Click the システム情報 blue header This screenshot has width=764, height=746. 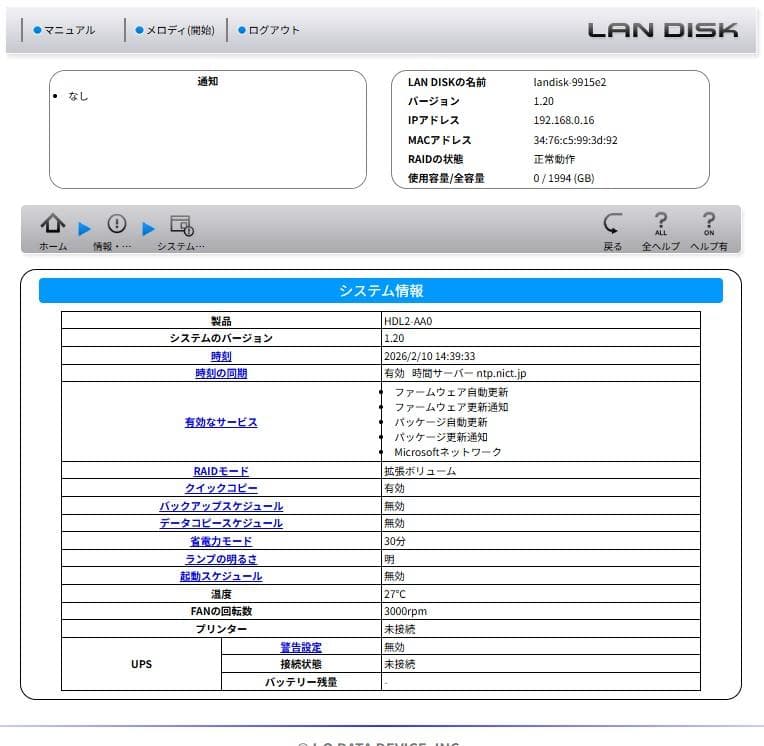[381, 291]
